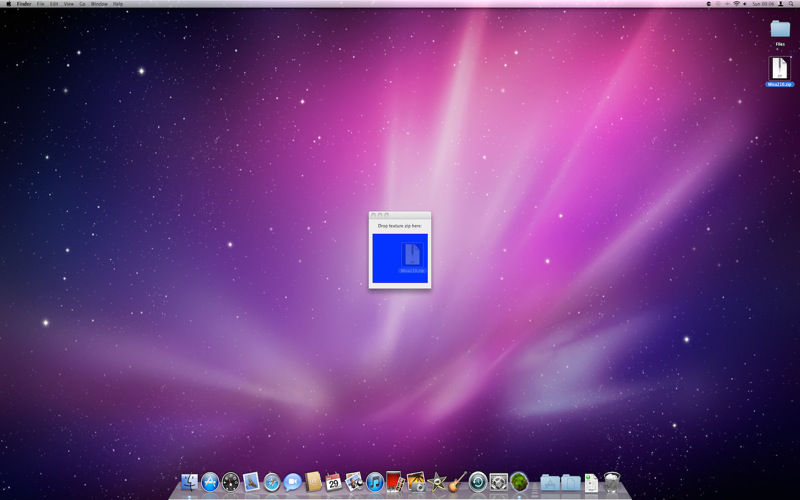
Task: Open iChat from the Dock
Action: [293, 483]
